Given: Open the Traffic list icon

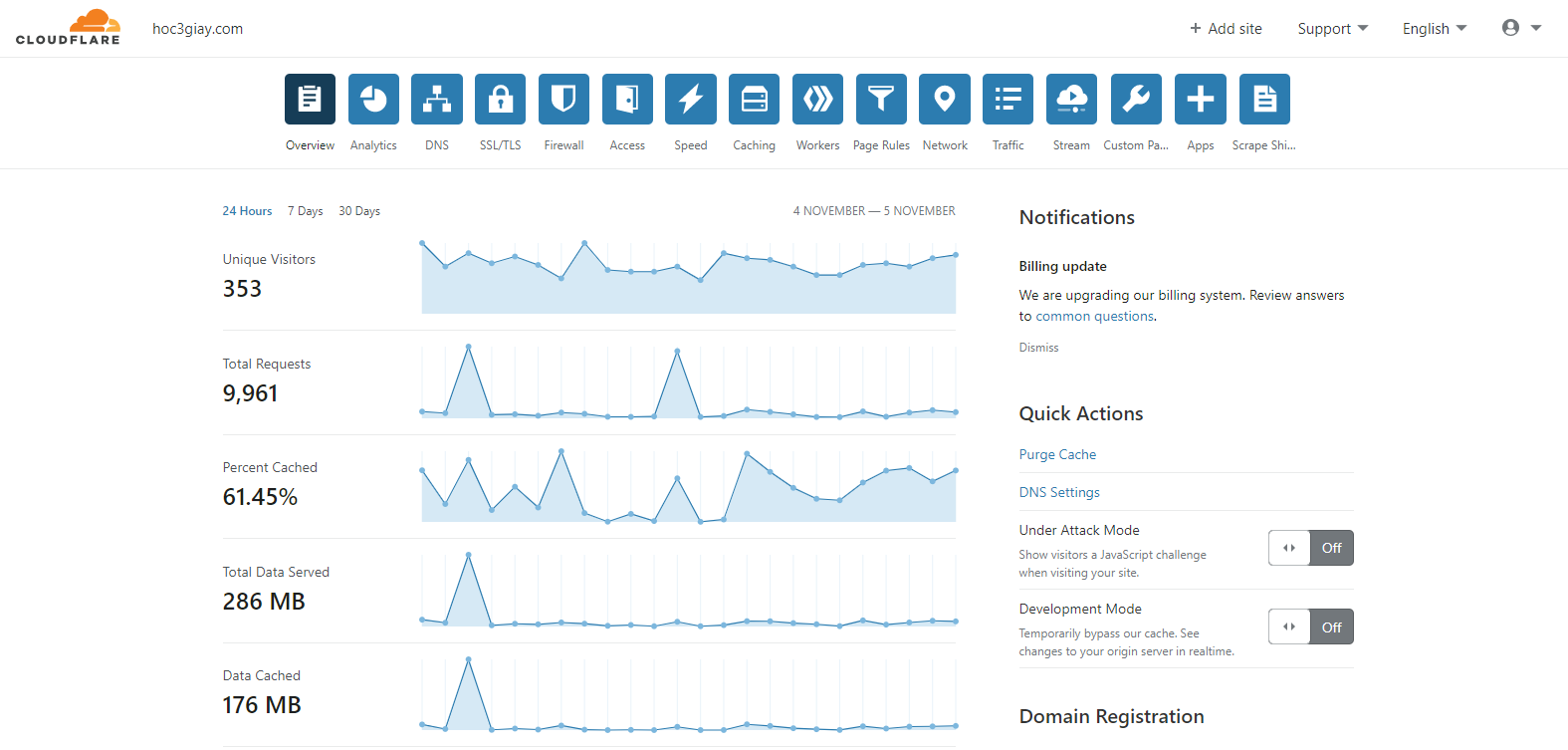Looking at the screenshot, I should point(1008,100).
